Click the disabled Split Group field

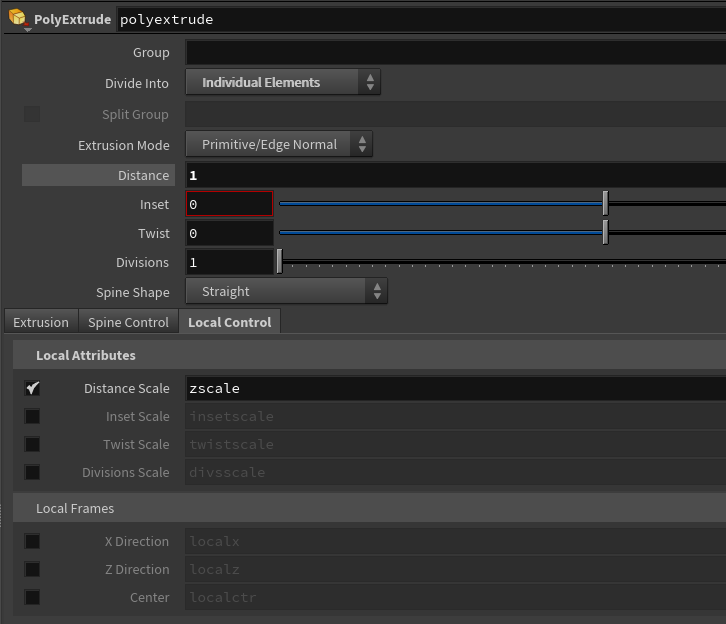(456, 114)
